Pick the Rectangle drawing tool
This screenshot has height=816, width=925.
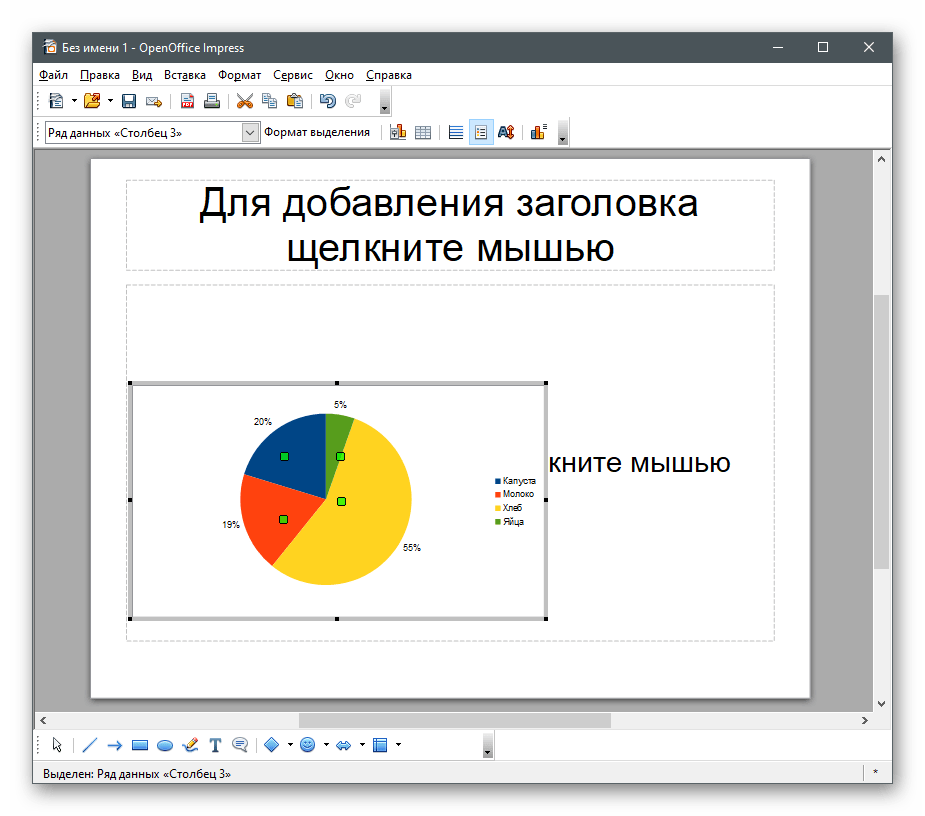(140, 745)
